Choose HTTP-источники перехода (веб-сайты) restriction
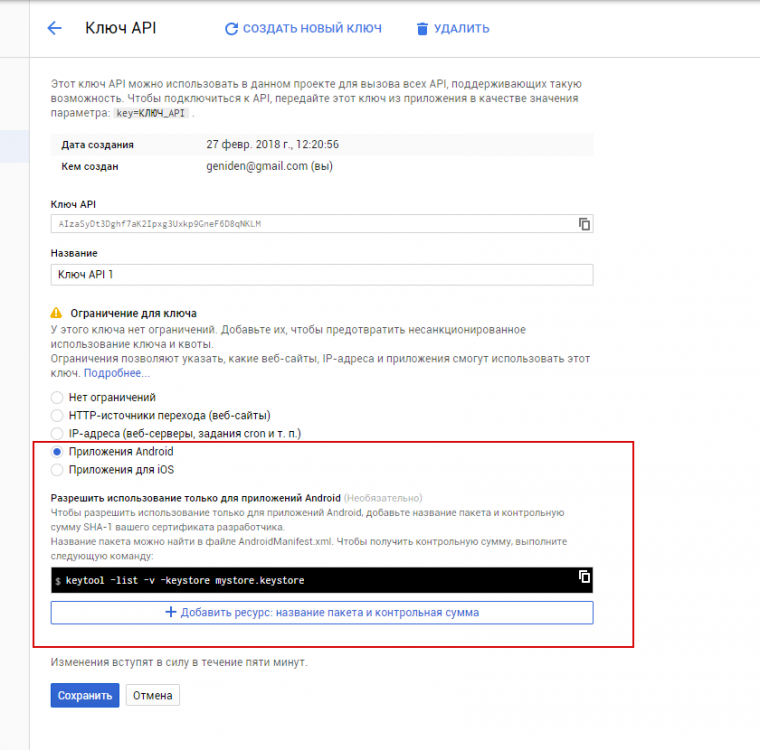760x750 pixels. (57, 415)
